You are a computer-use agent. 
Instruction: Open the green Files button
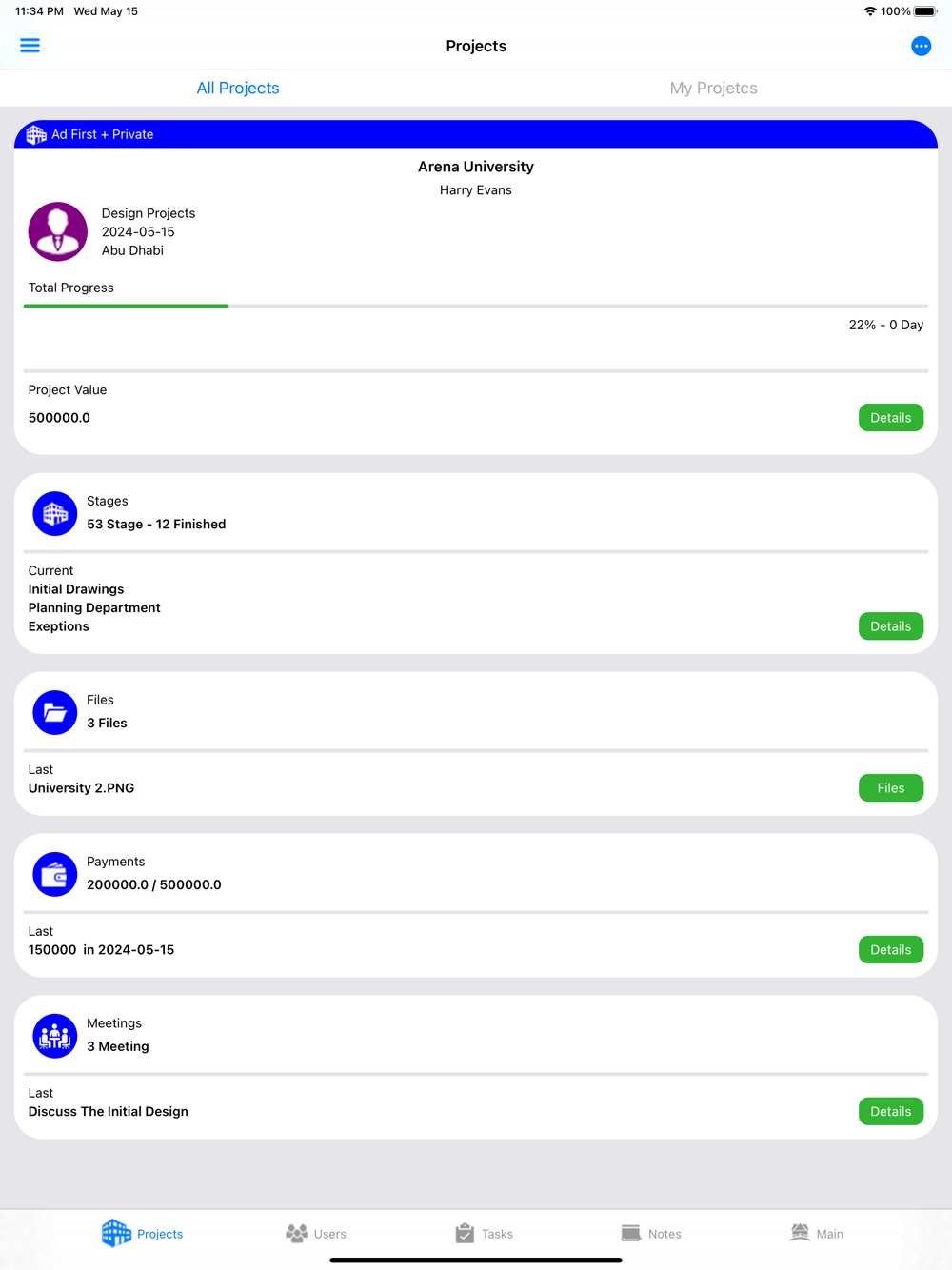click(890, 788)
